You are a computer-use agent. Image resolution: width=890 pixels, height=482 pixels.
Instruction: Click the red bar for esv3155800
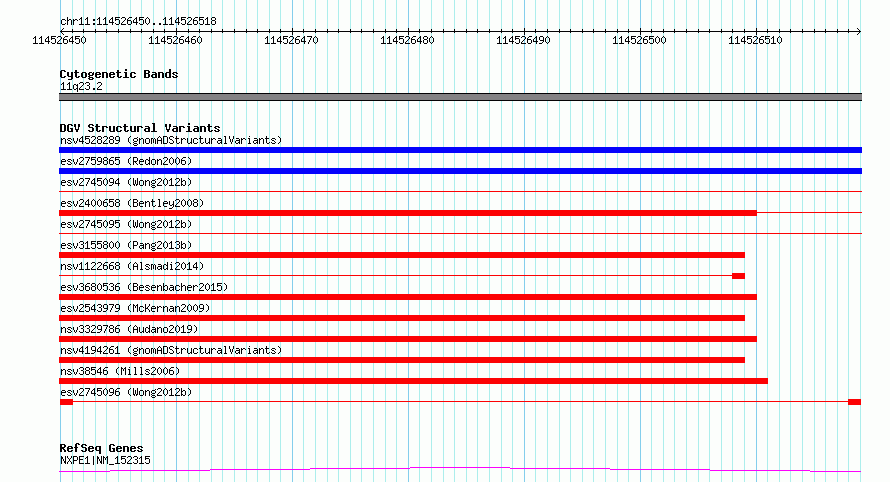pyautogui.click(x=402, y=255)
